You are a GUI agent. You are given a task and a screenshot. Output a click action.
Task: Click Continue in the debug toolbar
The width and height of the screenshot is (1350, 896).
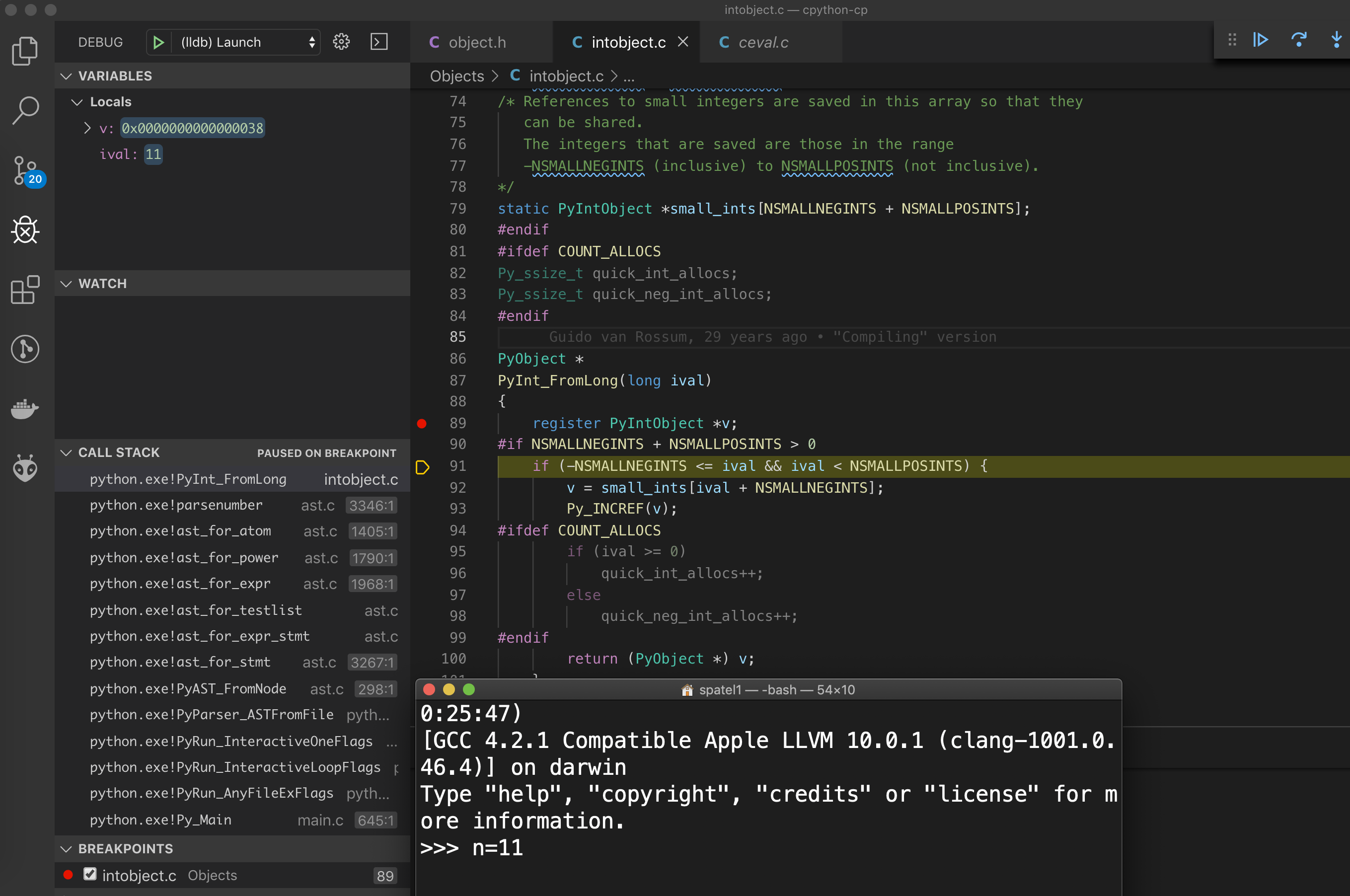pyautogui.click(x=1261, y=39)
